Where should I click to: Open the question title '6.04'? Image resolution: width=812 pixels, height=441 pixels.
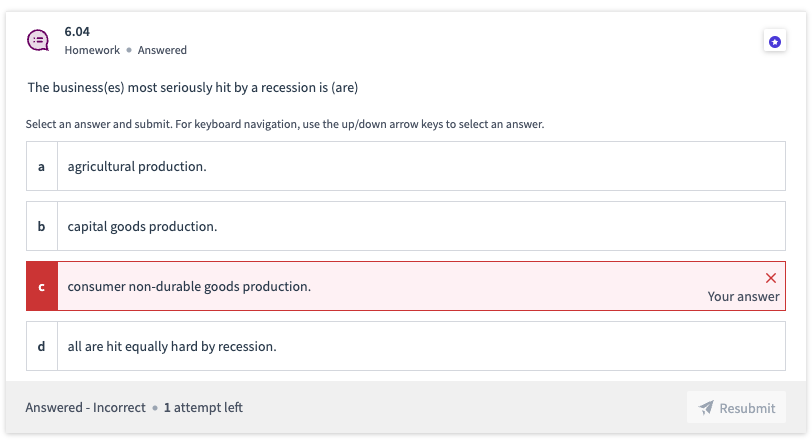click(77, 32)
